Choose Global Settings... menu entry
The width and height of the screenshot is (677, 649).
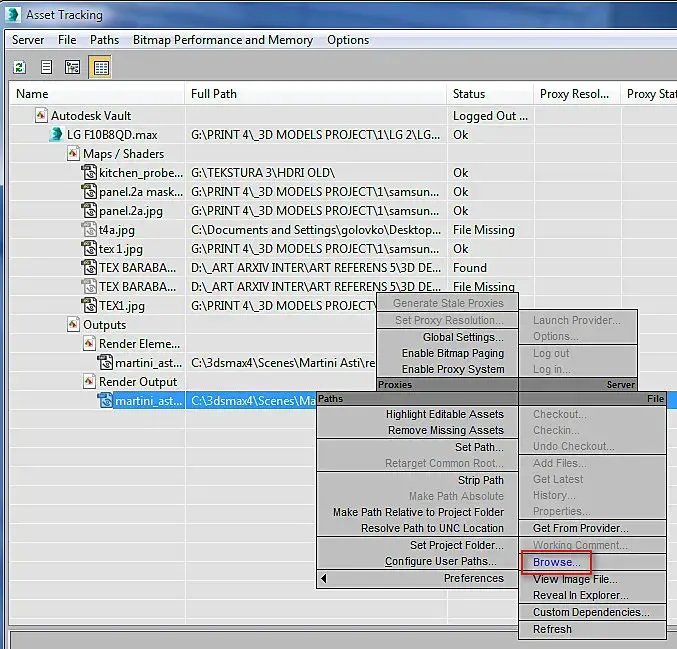coord(463,337)
